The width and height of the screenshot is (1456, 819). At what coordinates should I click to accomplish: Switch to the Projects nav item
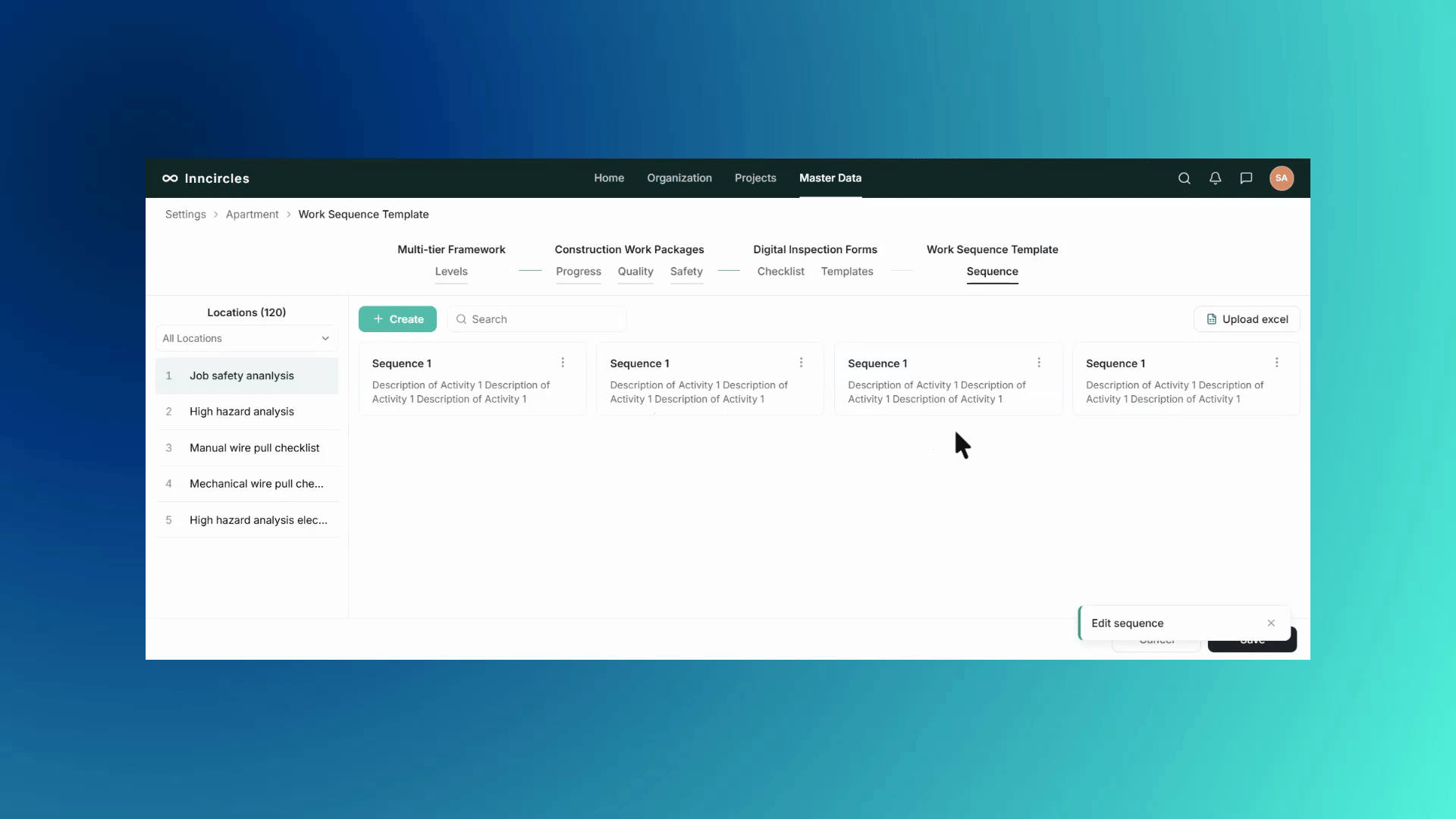pyautogui.click(x=755, y=178)
